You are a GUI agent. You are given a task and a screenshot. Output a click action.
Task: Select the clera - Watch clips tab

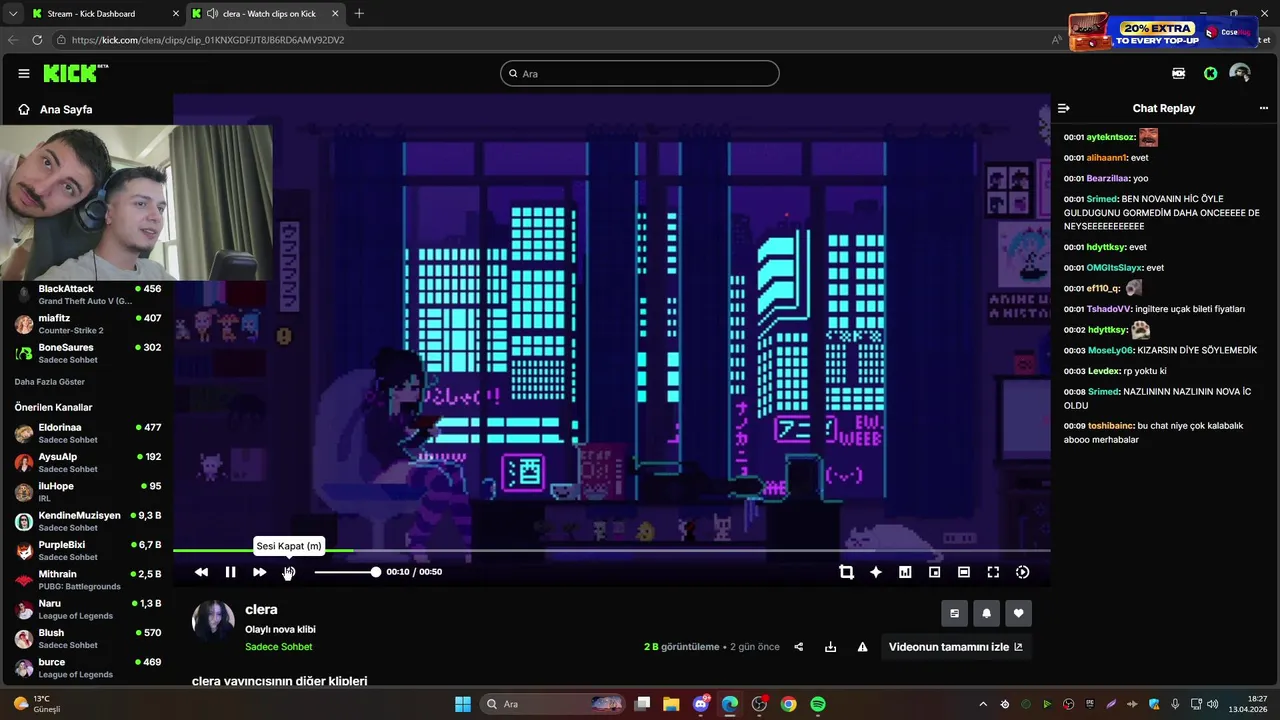[268, 14]
